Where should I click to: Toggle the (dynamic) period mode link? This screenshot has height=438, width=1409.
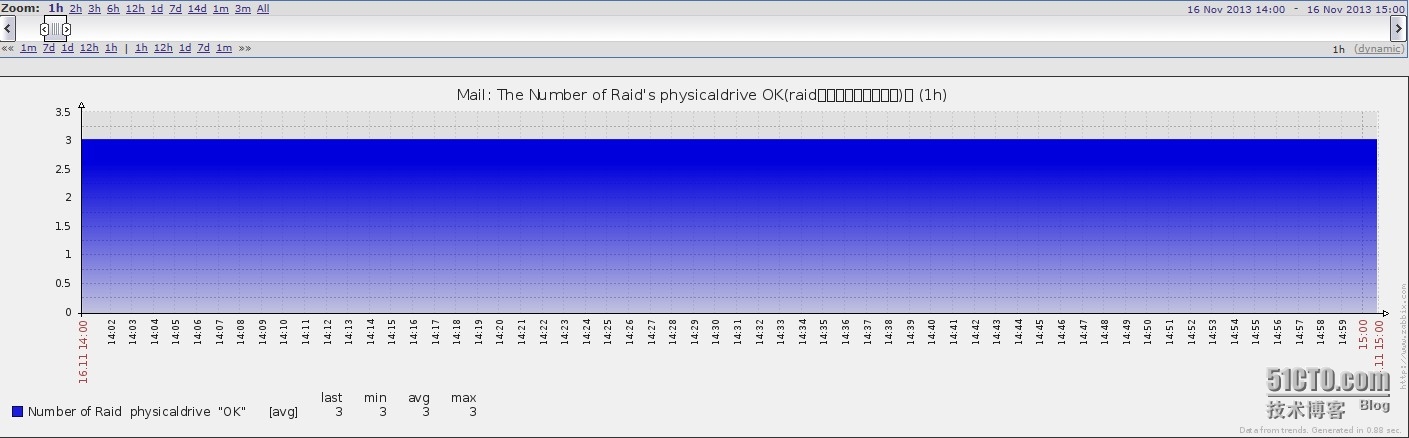(1379, 49)
